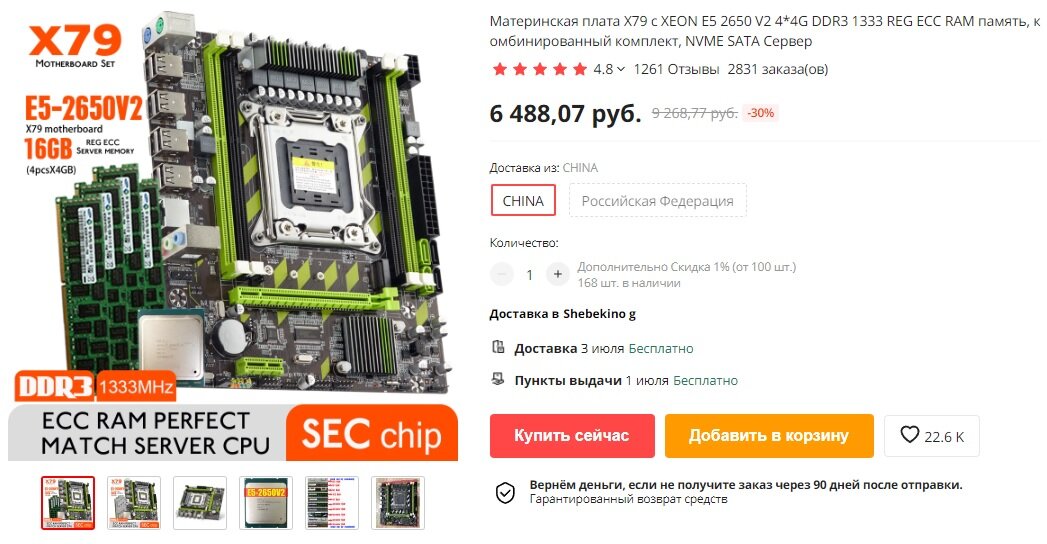The width and height of the screenshot is (1047, 544).
Task: Expand the 4.8 rating dropdown chevron
Action: tap(621, 69)
